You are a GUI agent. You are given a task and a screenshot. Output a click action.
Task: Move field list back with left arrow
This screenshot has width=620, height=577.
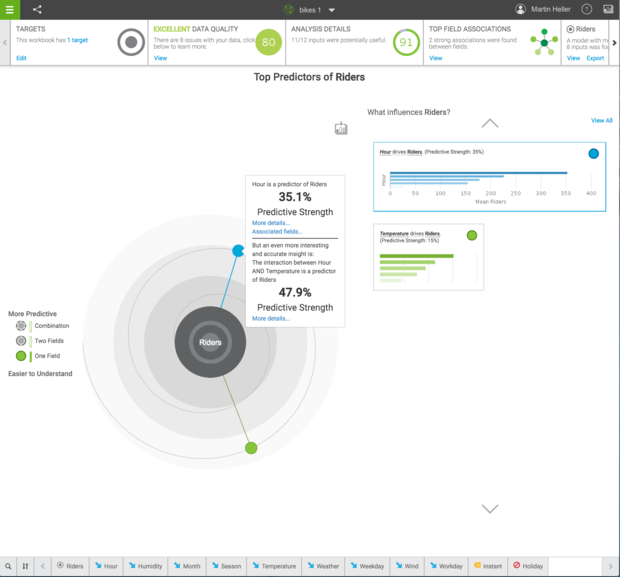click(x=43, y=566)
